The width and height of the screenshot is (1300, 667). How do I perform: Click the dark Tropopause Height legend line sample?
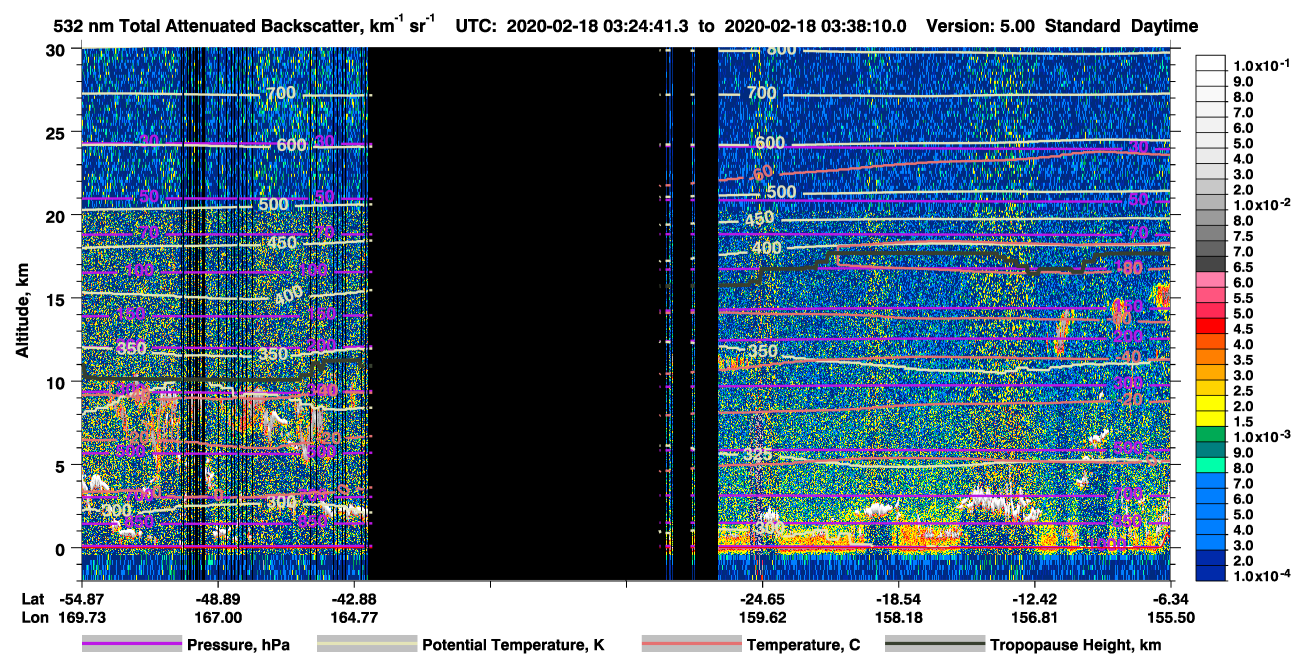934,645
